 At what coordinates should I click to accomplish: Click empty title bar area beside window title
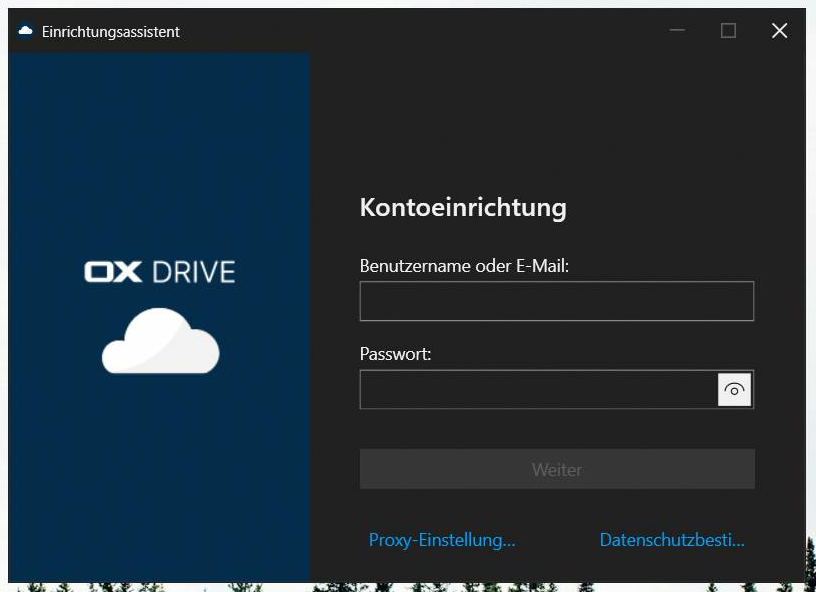pos(420,31)
